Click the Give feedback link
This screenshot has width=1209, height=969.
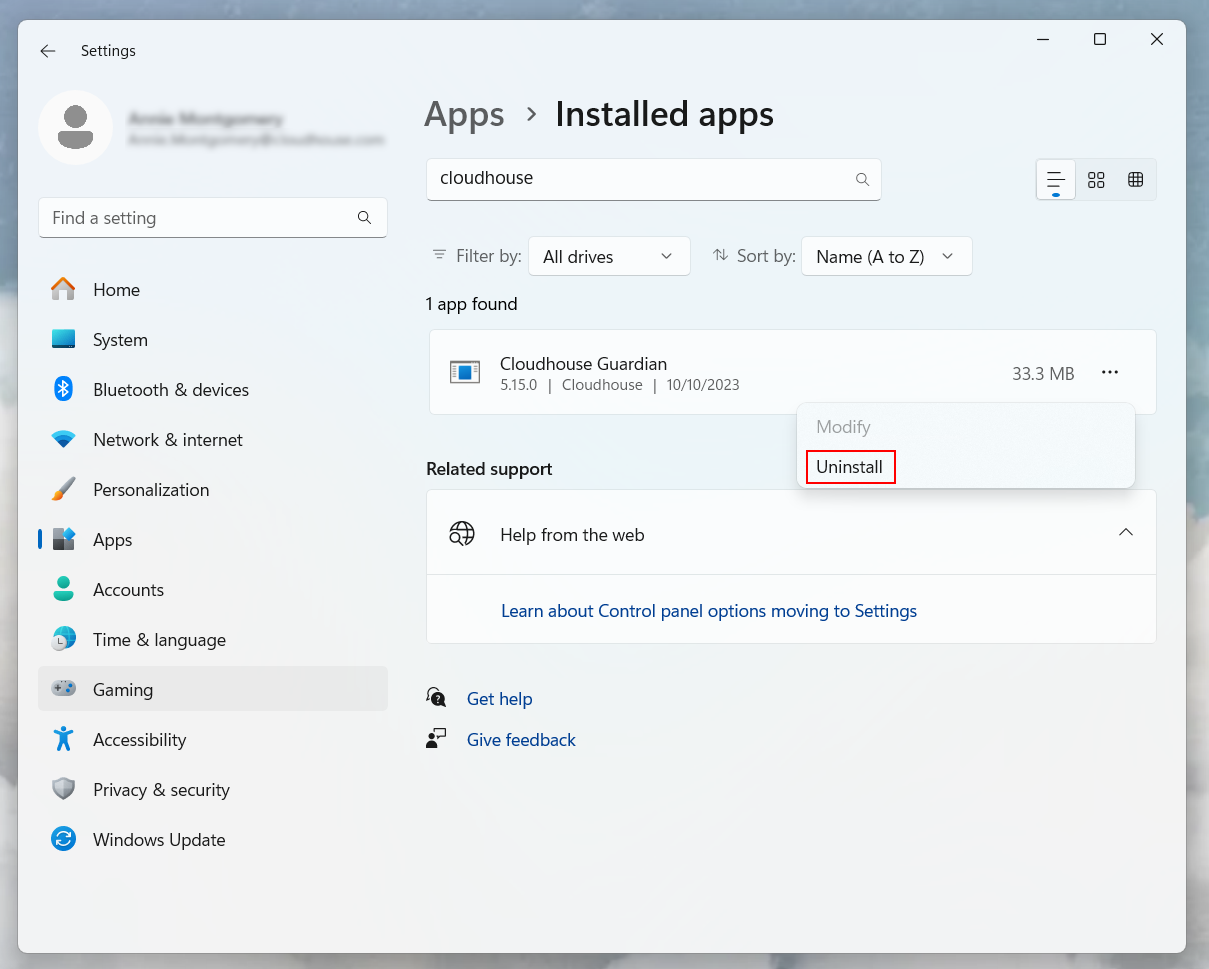pos(521,740)
